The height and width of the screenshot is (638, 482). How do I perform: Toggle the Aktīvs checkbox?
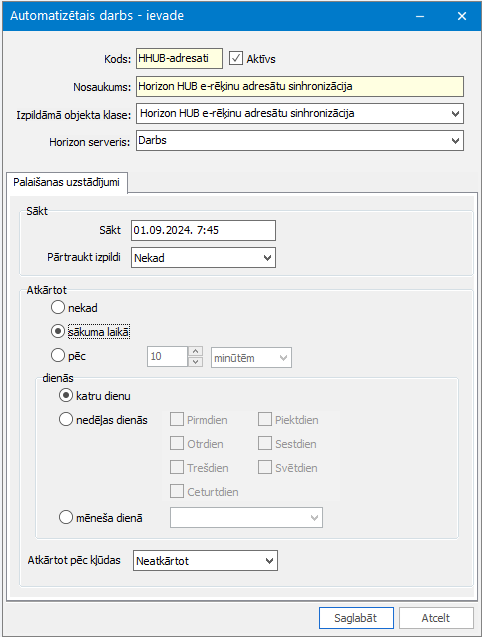(236, 58)
